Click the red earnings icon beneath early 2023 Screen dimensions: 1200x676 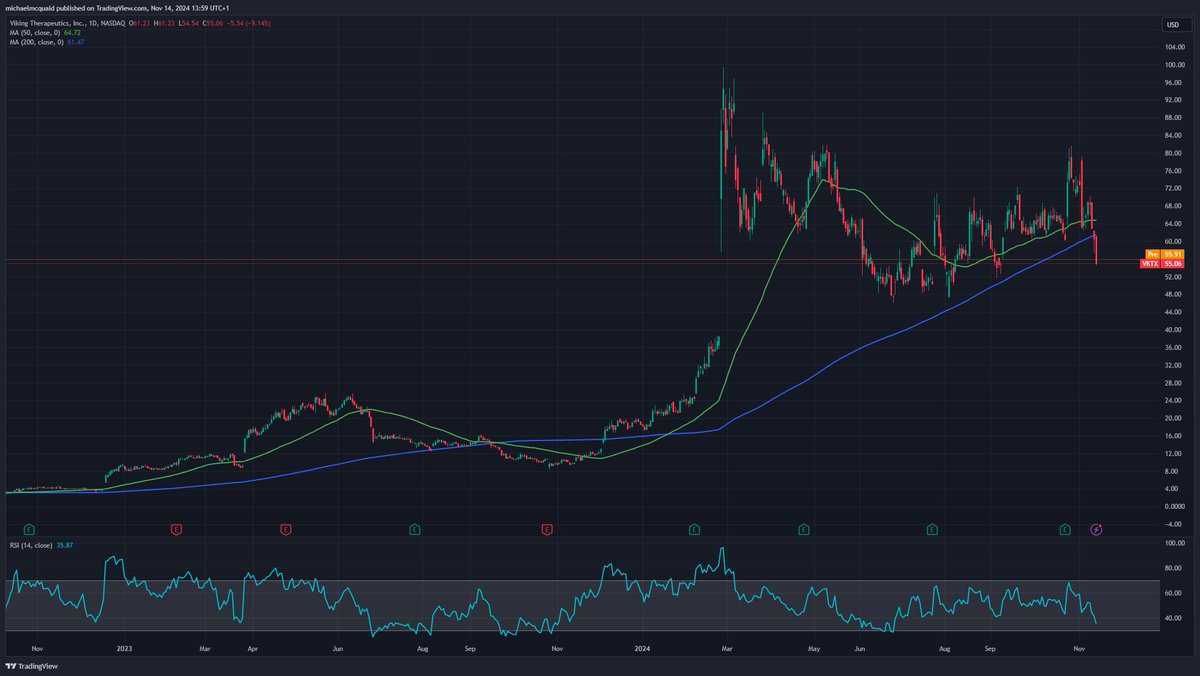coord(176,529)
